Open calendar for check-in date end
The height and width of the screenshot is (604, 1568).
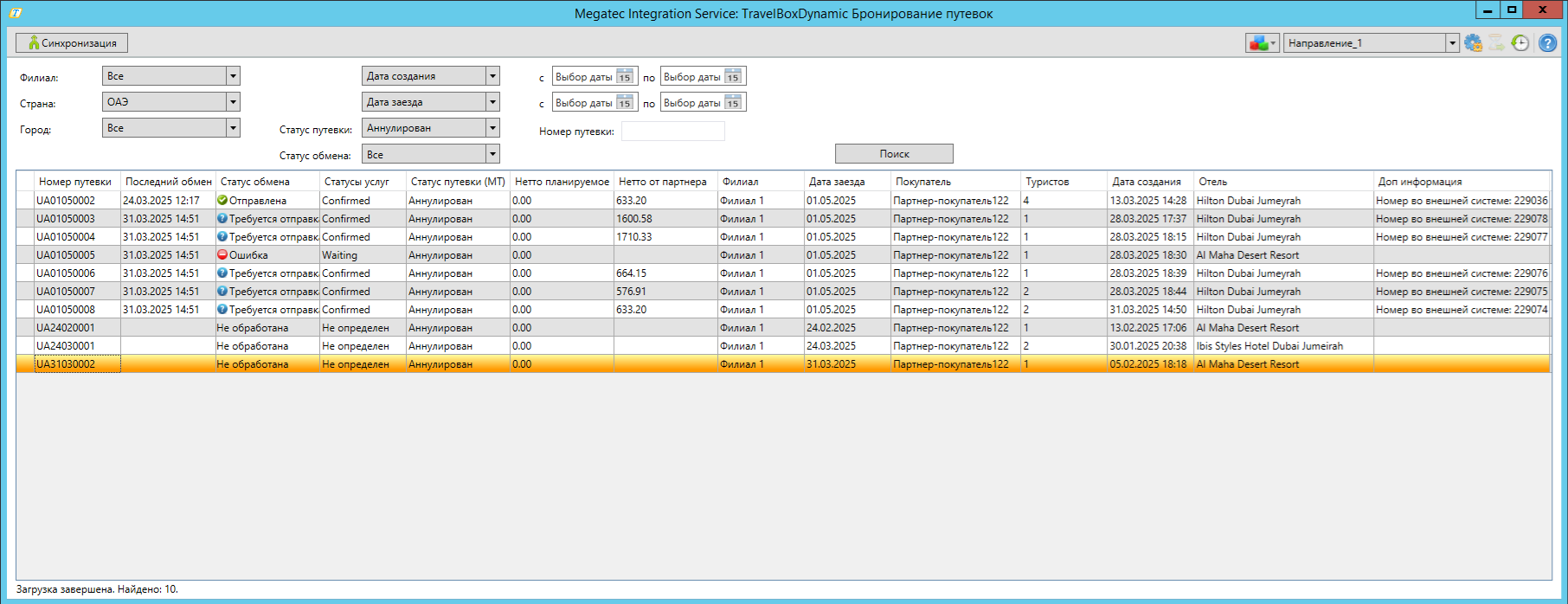pyautogui.click(x=732, y=103)
